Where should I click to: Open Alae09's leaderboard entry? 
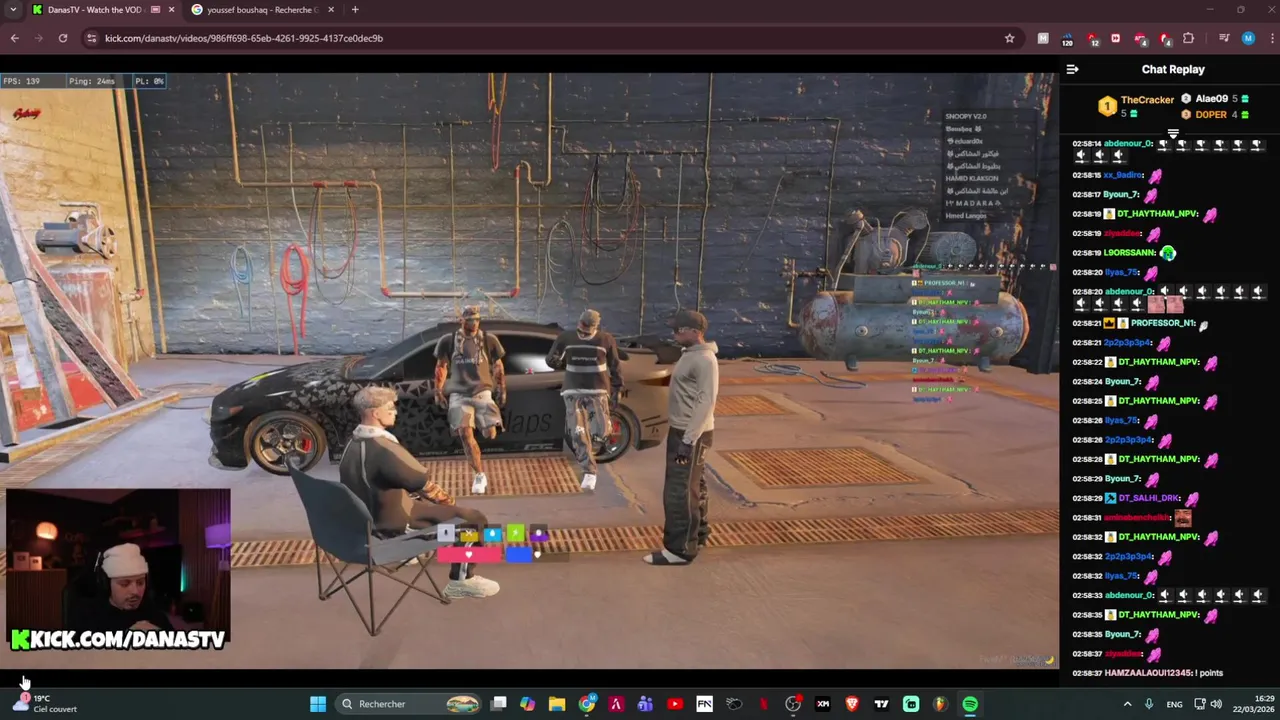pos(1215,99)
